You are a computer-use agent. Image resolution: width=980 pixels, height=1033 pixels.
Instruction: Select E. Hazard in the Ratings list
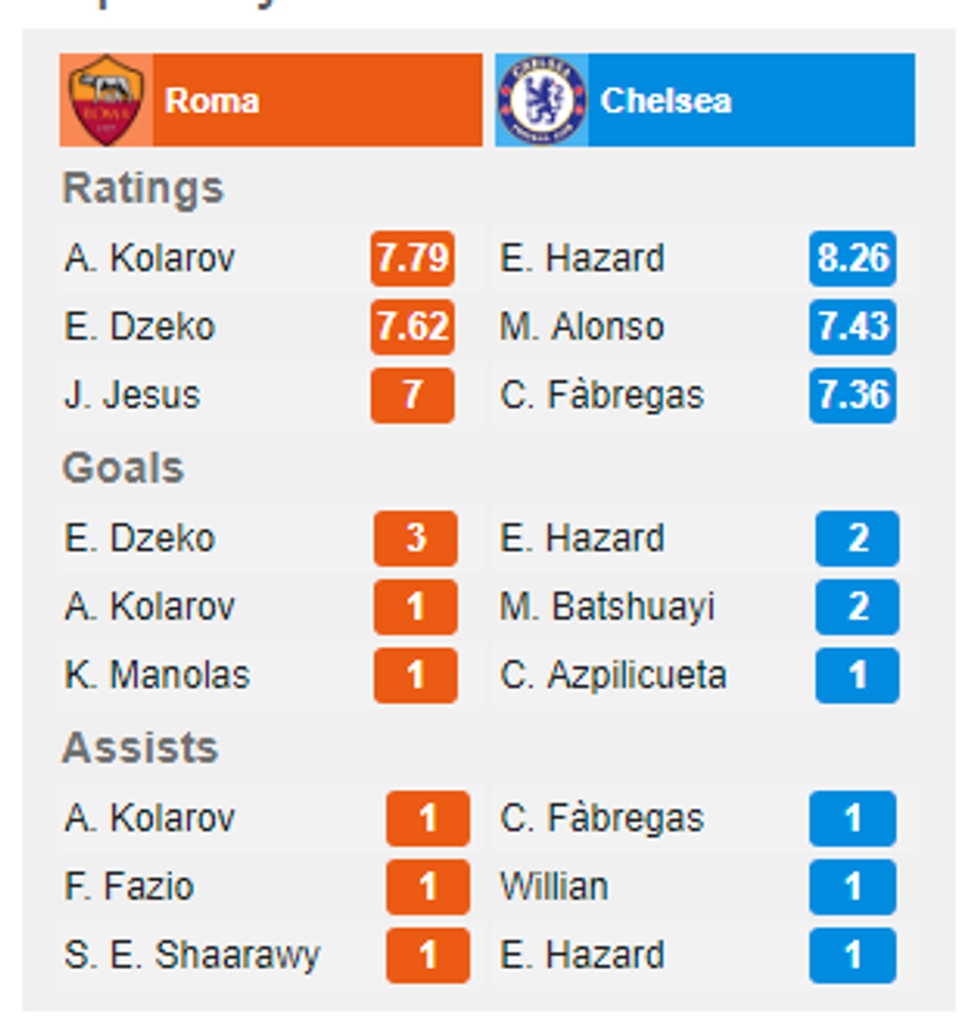pyautogui.click(x=582, y=259)
